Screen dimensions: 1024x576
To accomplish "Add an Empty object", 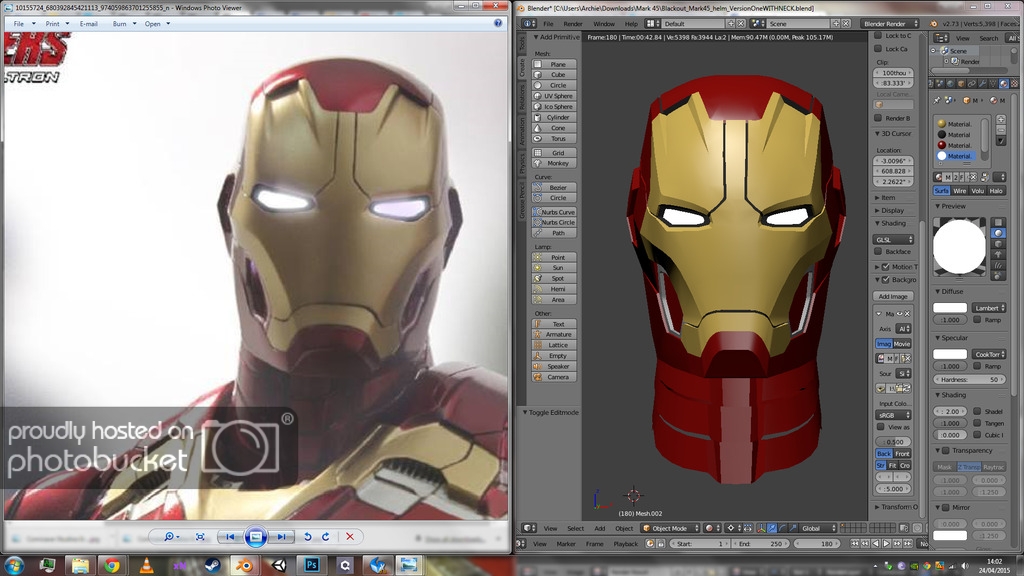I will point(554,356).
